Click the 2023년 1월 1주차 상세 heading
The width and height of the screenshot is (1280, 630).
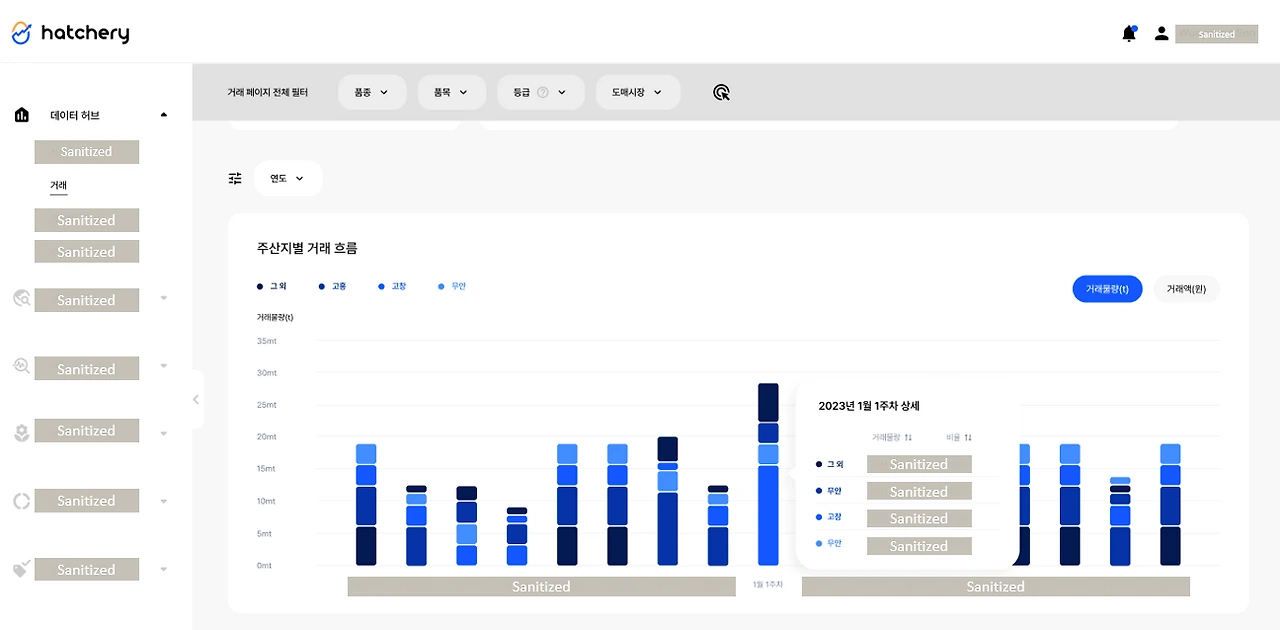(869, 406)
